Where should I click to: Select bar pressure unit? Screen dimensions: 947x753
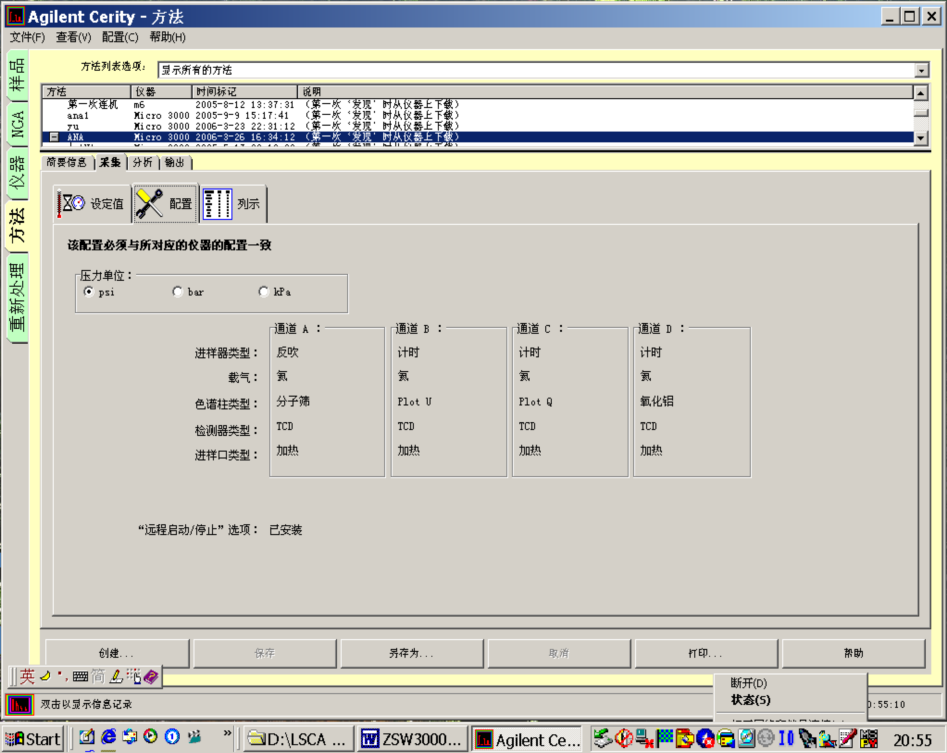178,292
